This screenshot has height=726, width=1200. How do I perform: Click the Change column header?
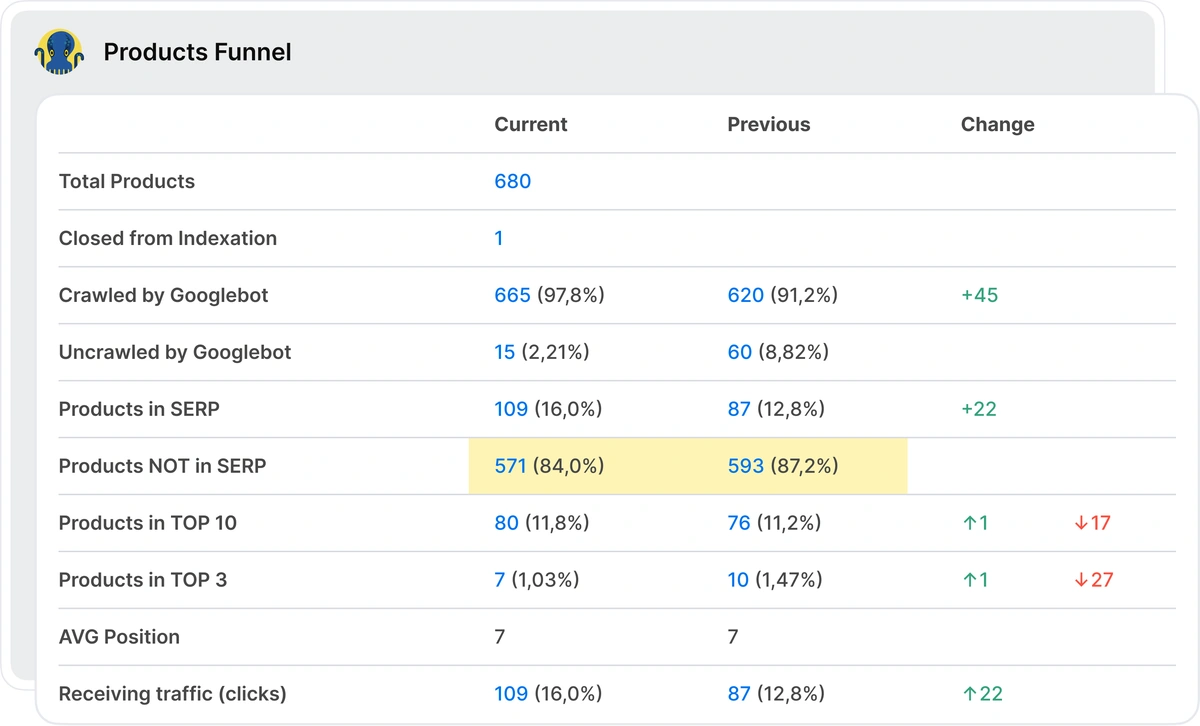(997, 125)
